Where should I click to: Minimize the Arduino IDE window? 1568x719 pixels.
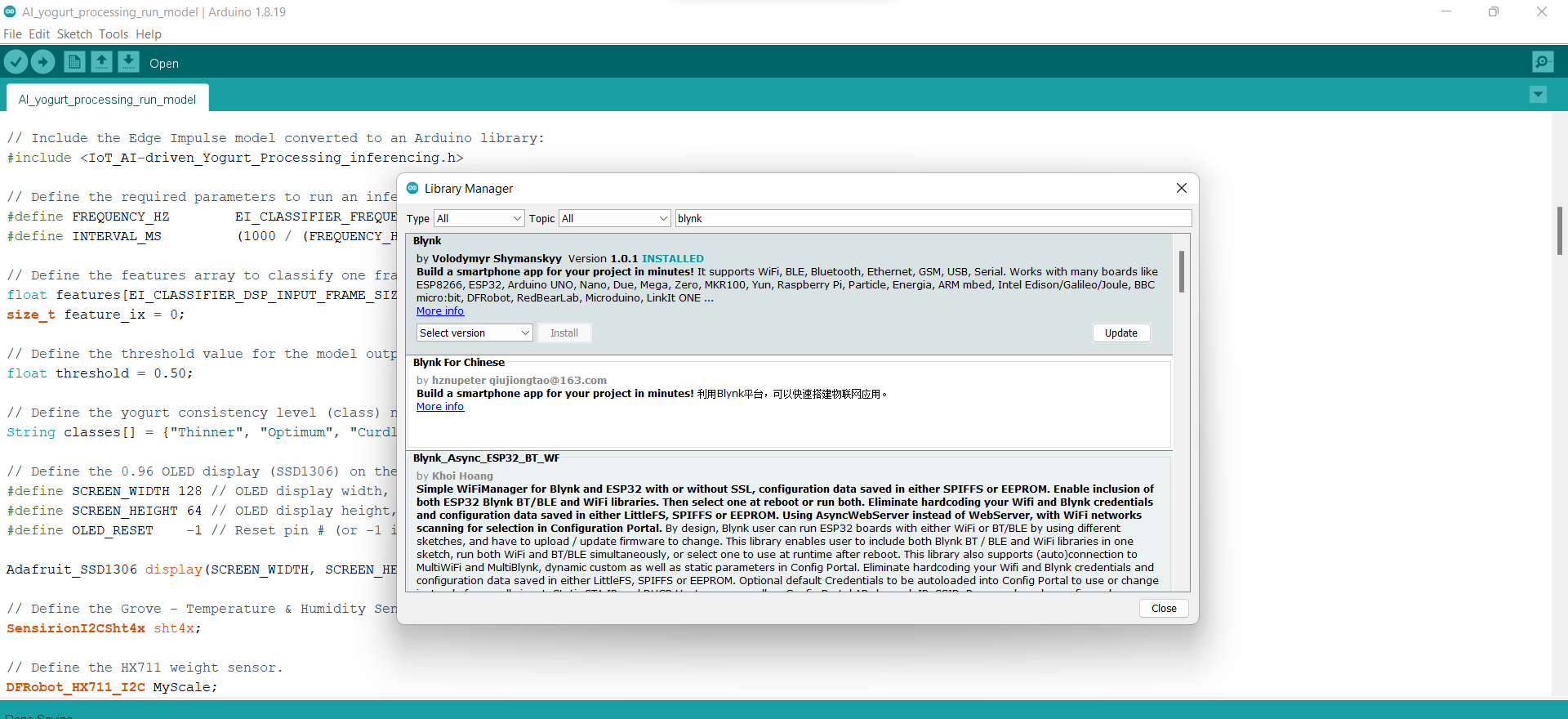[x=1446, y=11]
